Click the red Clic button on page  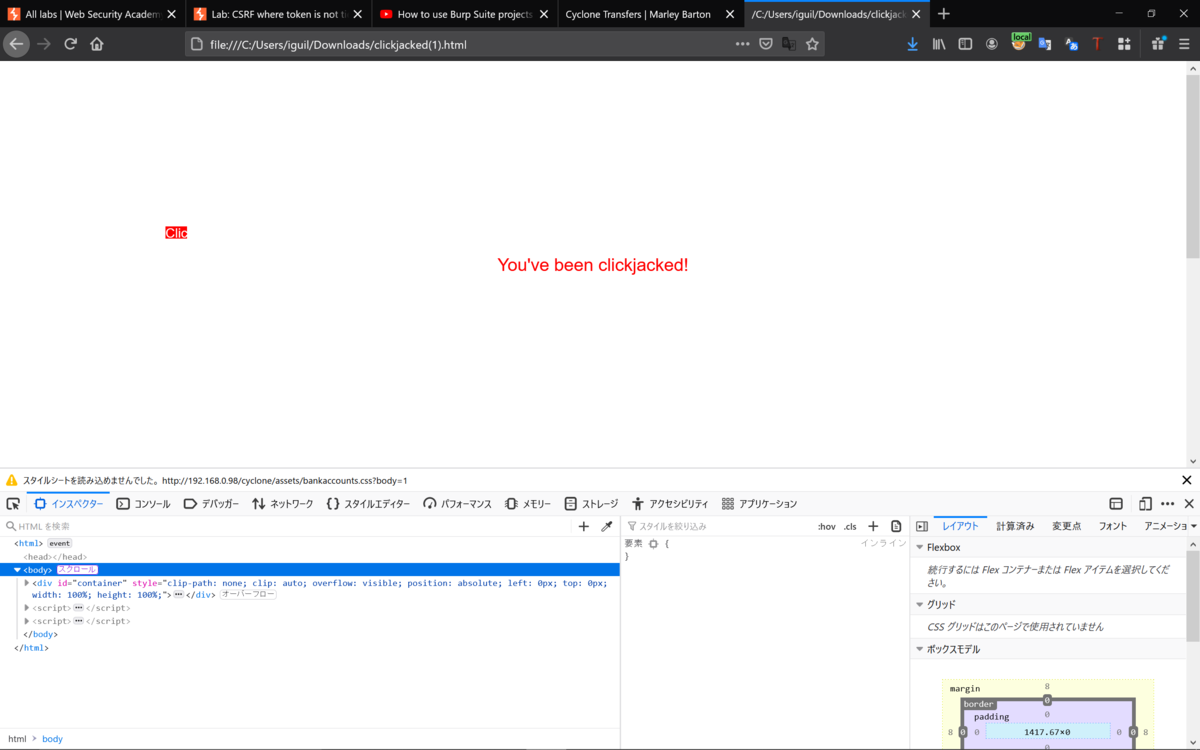click(176, 233)
